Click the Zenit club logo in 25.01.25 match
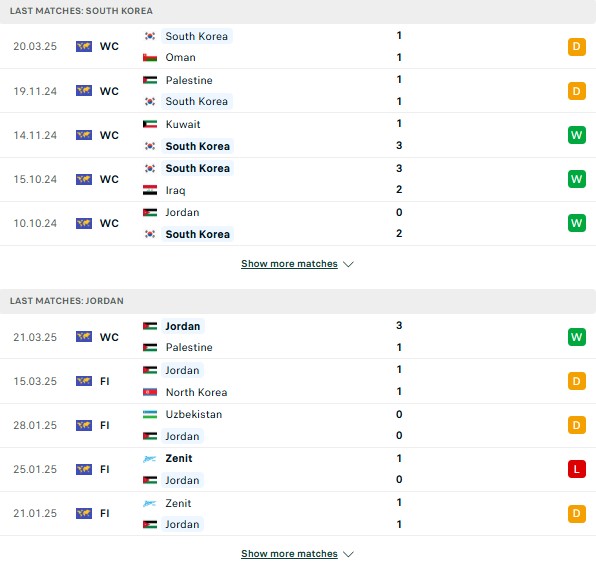This screenshot has width=596, height=572. click(x=149, y=459)
